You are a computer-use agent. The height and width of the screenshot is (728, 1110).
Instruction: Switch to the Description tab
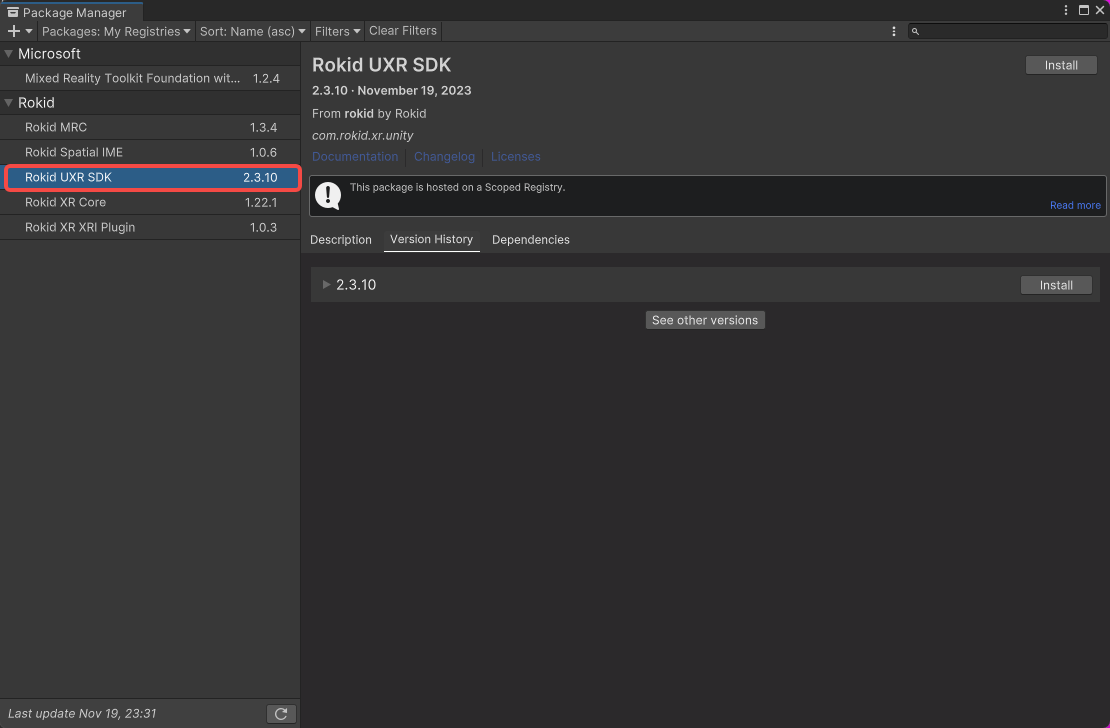pyautogui.click(x=341, y=240)
